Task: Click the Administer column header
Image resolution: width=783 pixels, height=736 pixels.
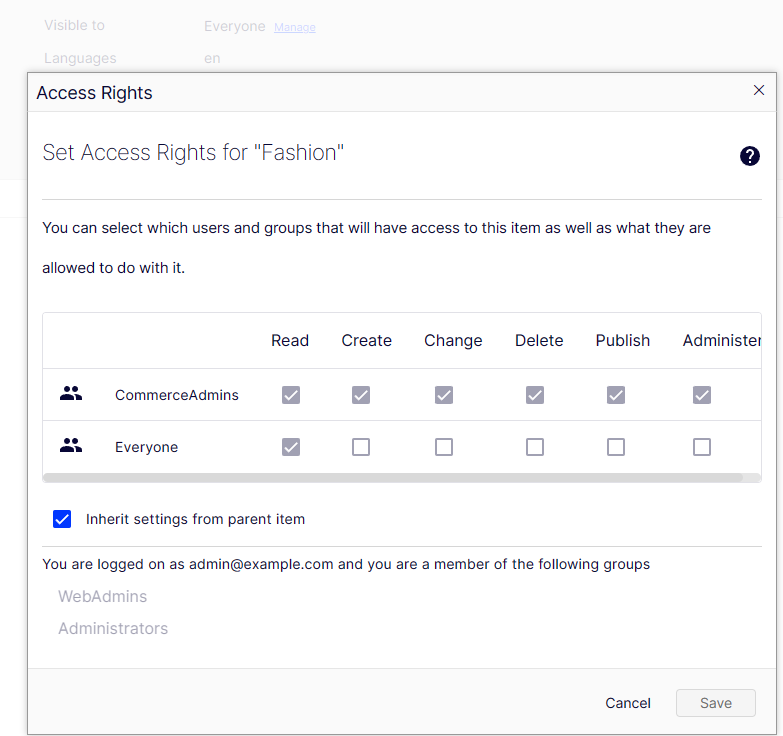Action: (722, 341)
